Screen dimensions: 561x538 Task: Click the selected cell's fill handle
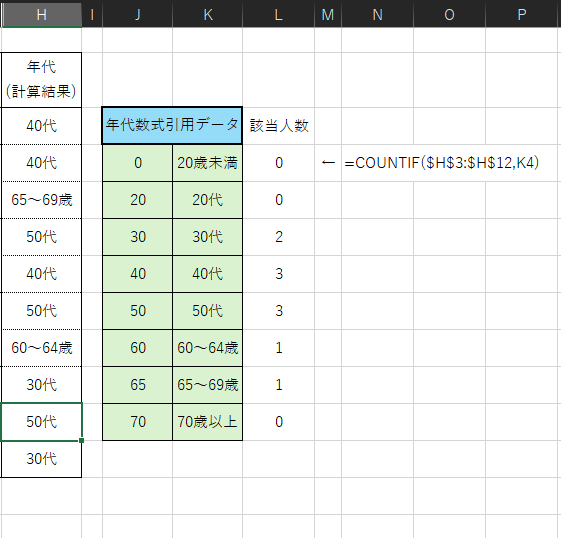(82, 441)
